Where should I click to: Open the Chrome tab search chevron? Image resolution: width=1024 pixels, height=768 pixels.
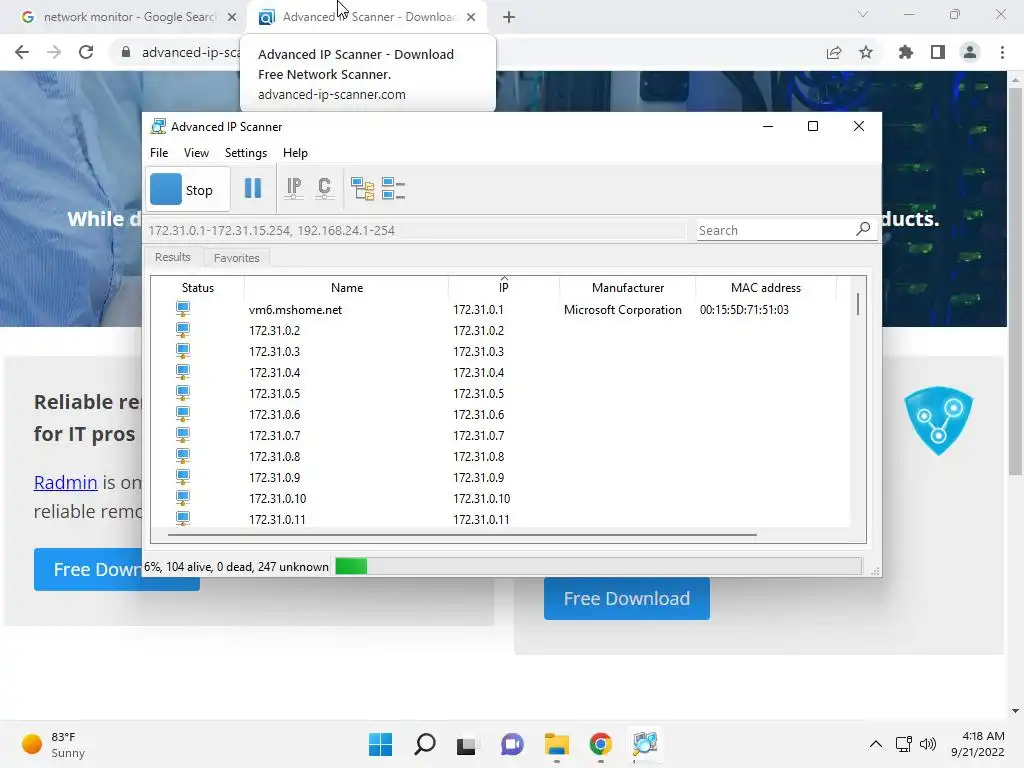coord(863,14)
